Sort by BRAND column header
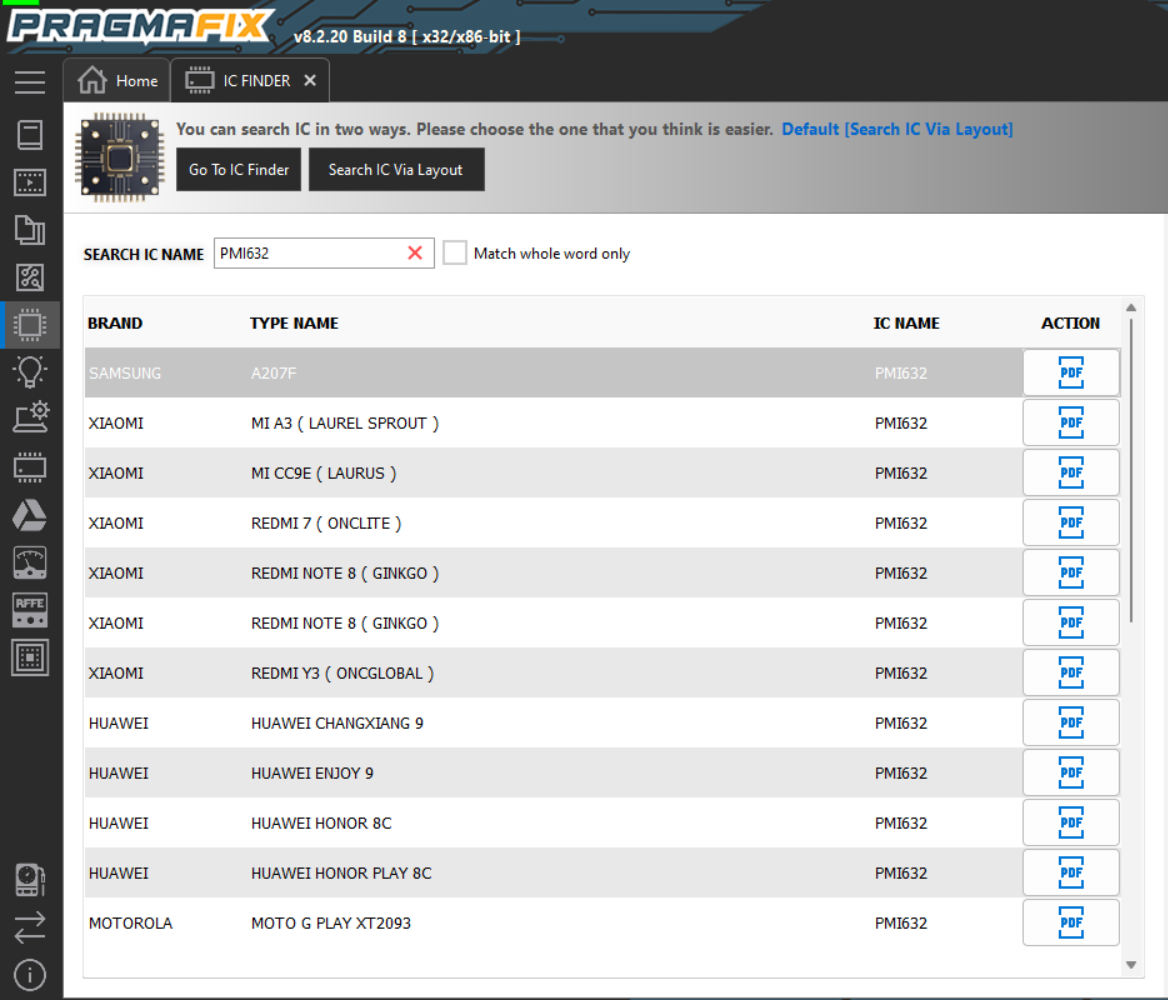The width and height of the screenshot is (1168, 1000). click(x=115, y=323)
